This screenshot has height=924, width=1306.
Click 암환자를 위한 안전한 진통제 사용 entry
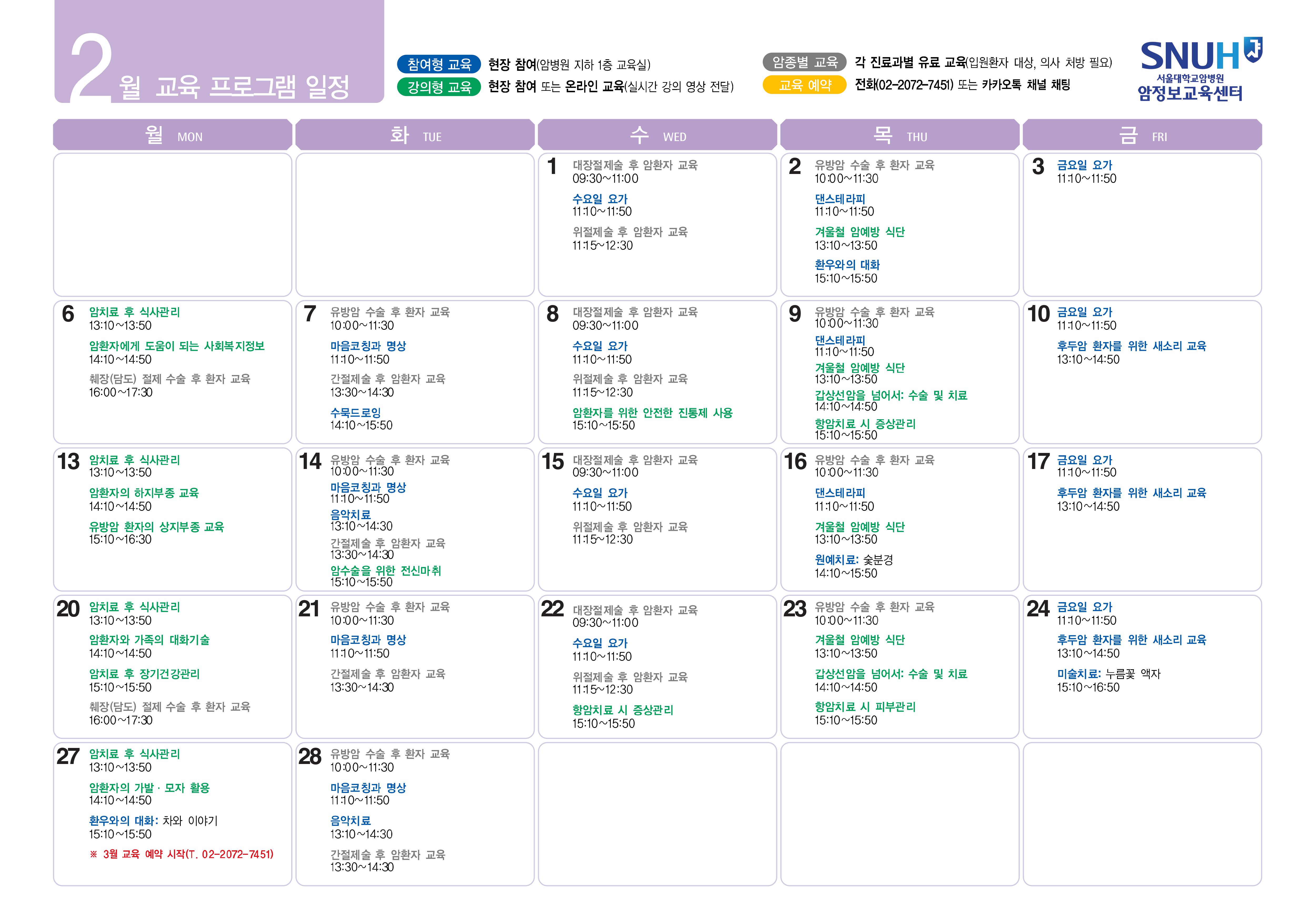point(652,412)
